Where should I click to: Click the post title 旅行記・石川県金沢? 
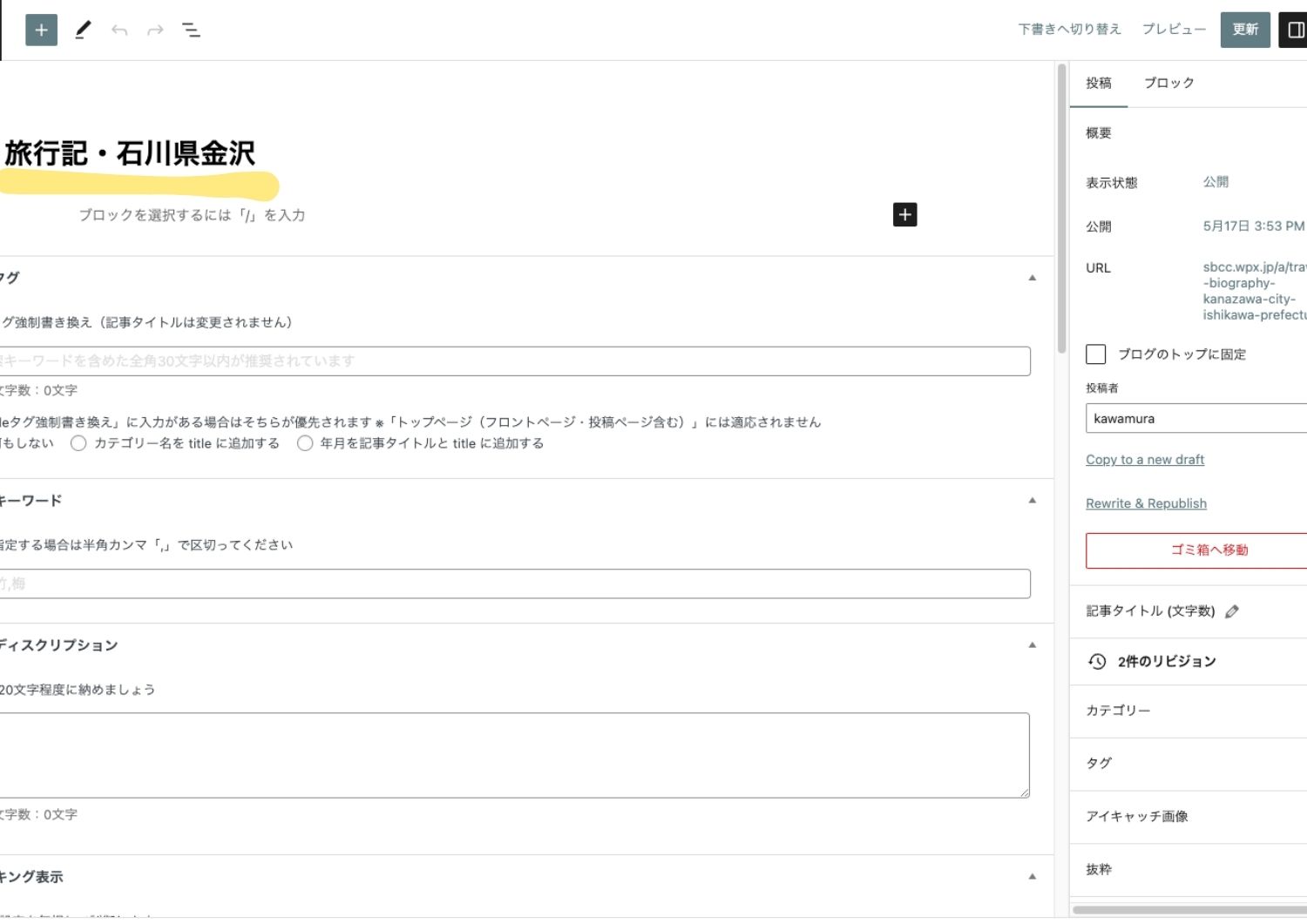(x=129, y=153)
